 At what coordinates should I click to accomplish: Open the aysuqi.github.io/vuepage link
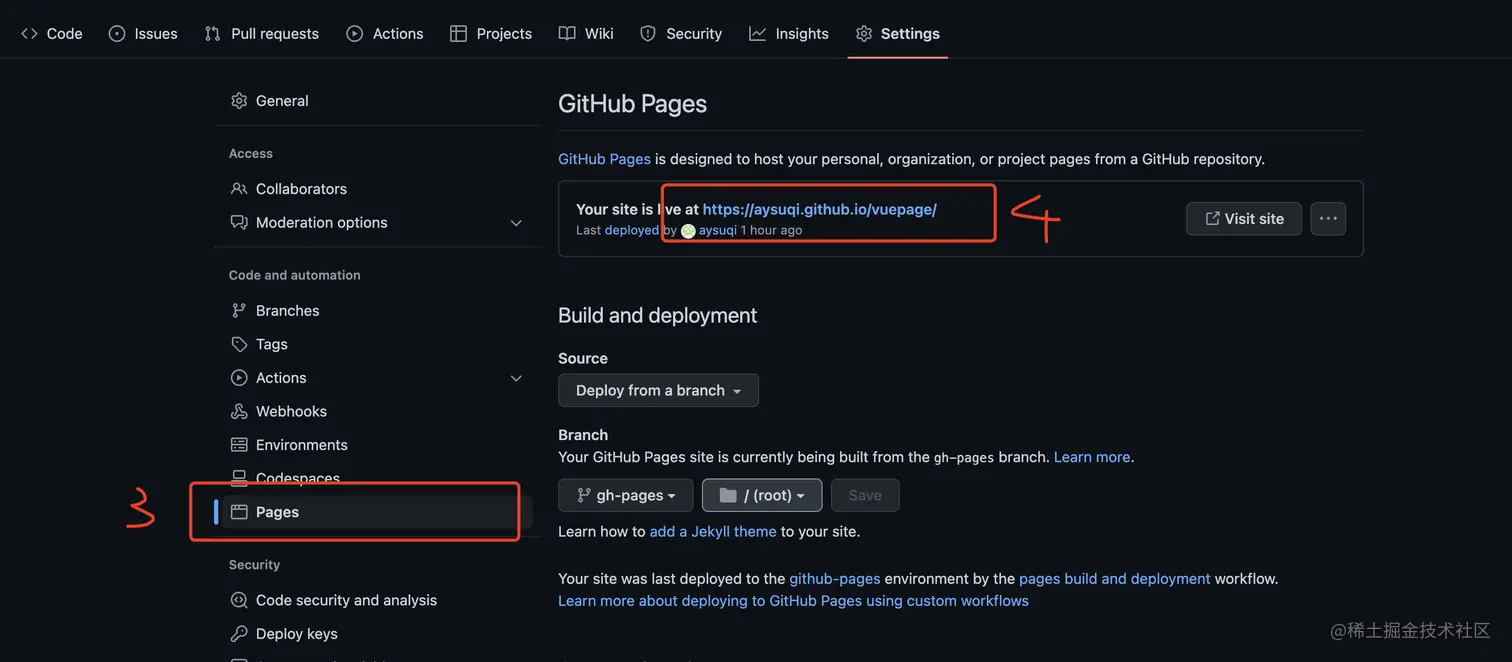819,209
